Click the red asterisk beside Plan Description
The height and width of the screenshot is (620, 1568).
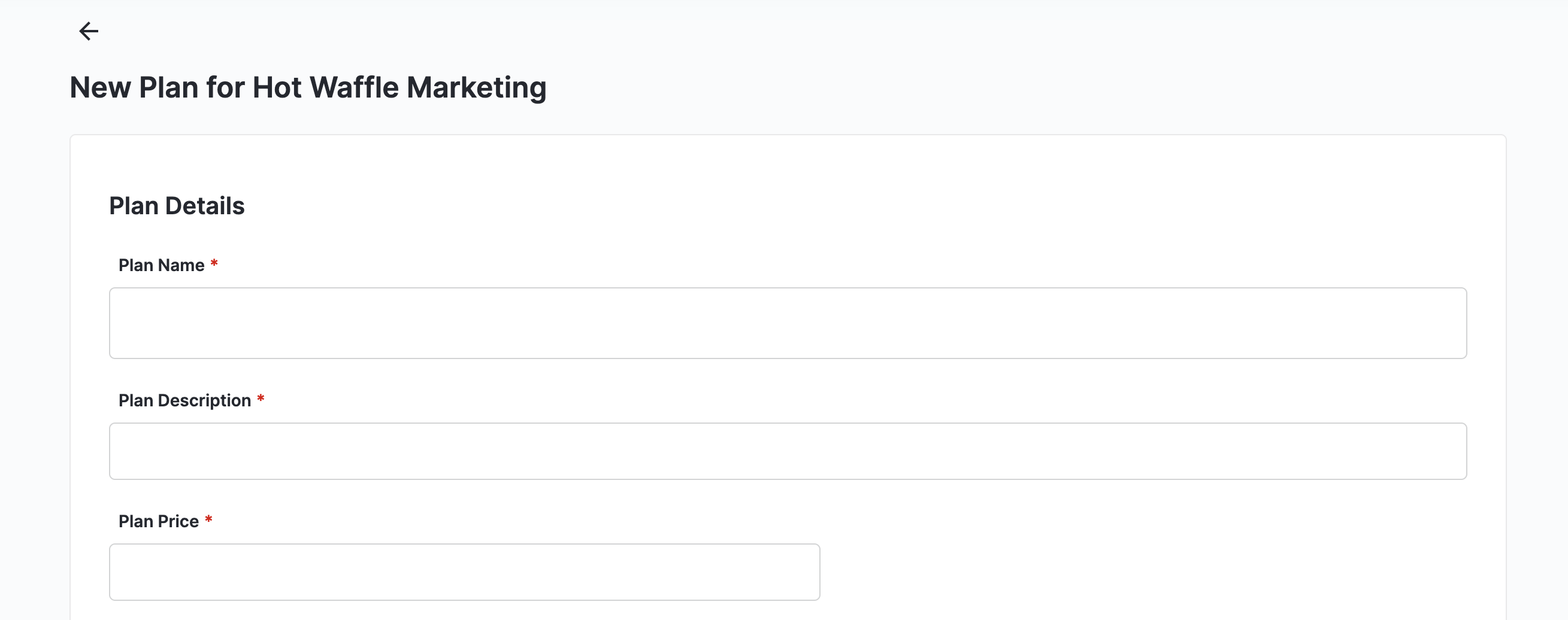pyautogui.click(x=261, y=399)
